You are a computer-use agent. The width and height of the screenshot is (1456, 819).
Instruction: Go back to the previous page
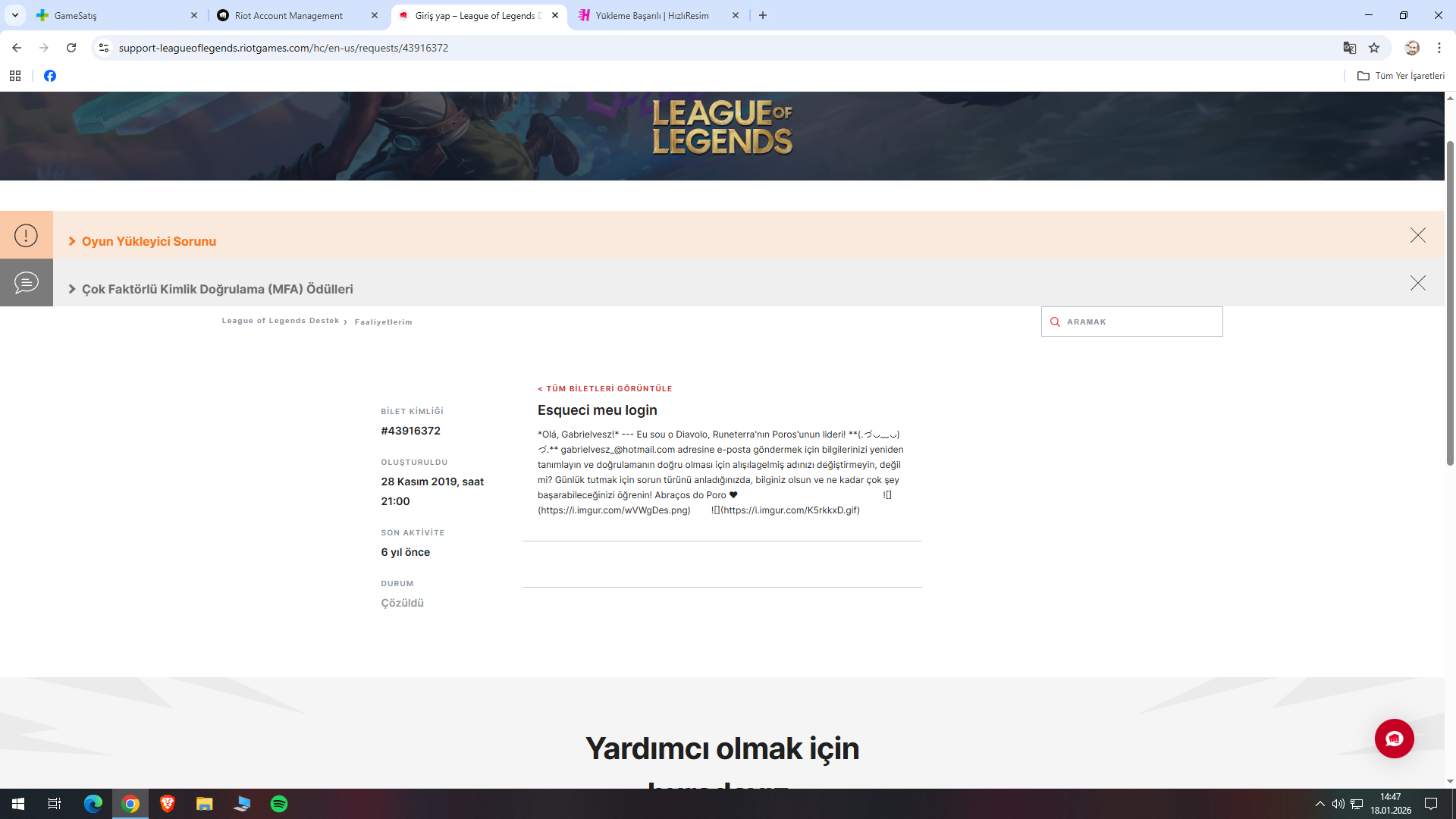(17, 48)
